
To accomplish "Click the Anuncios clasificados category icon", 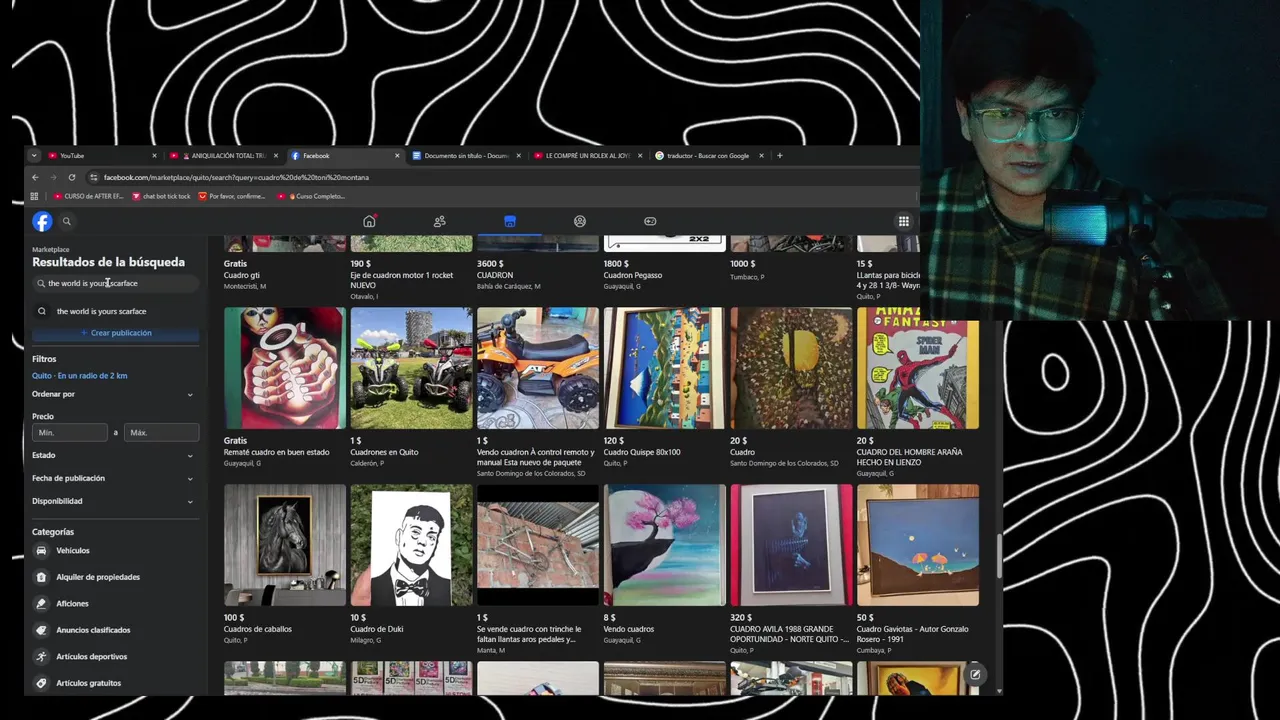I will point(41,630).
